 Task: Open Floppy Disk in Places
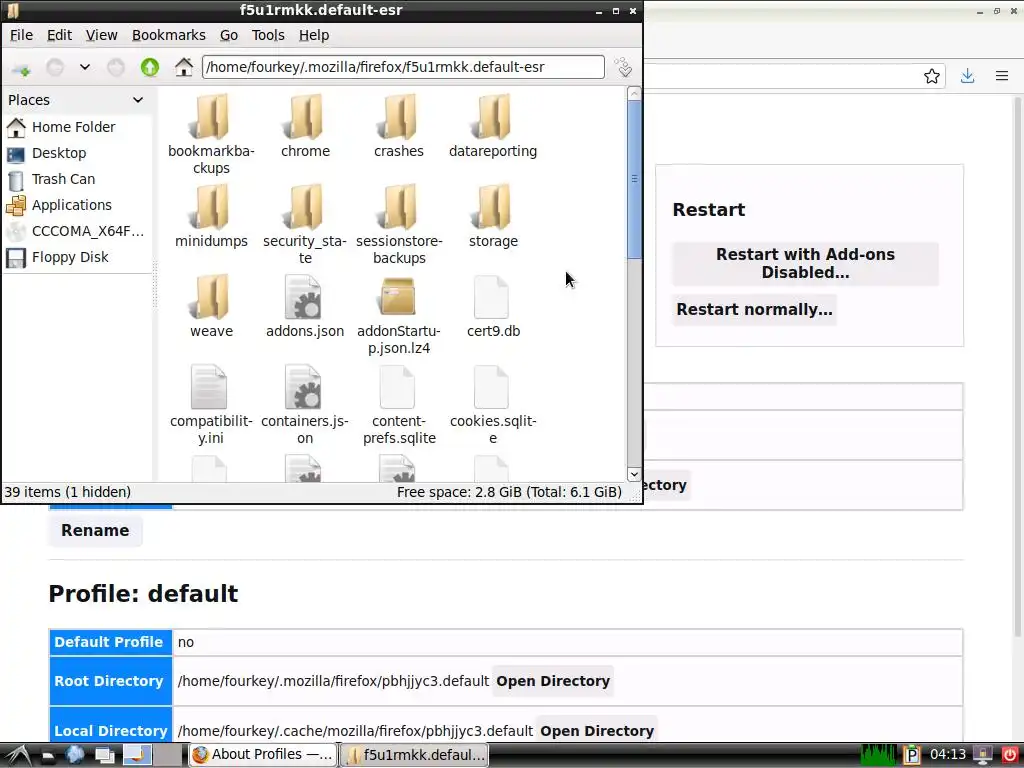pyautogui.click(x=76, y=258)
